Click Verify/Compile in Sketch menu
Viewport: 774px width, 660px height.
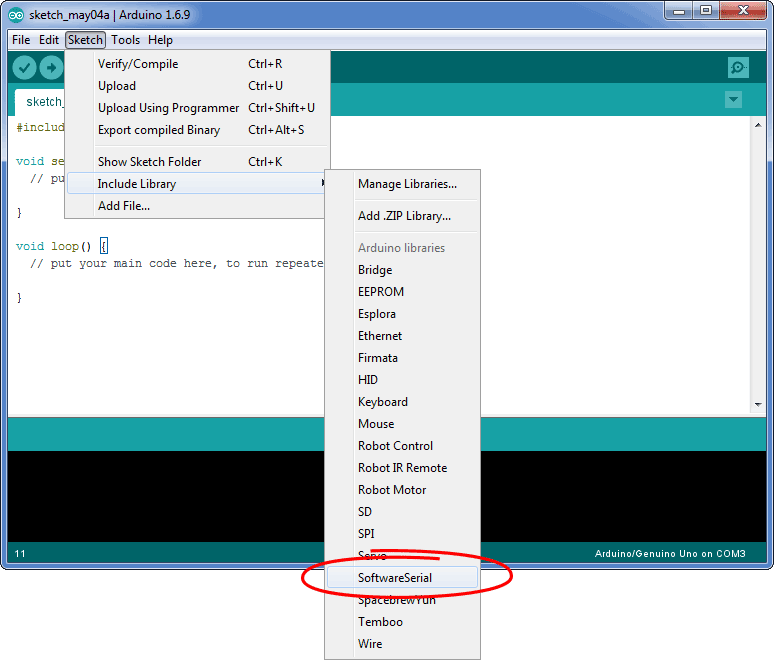point(138,64)
